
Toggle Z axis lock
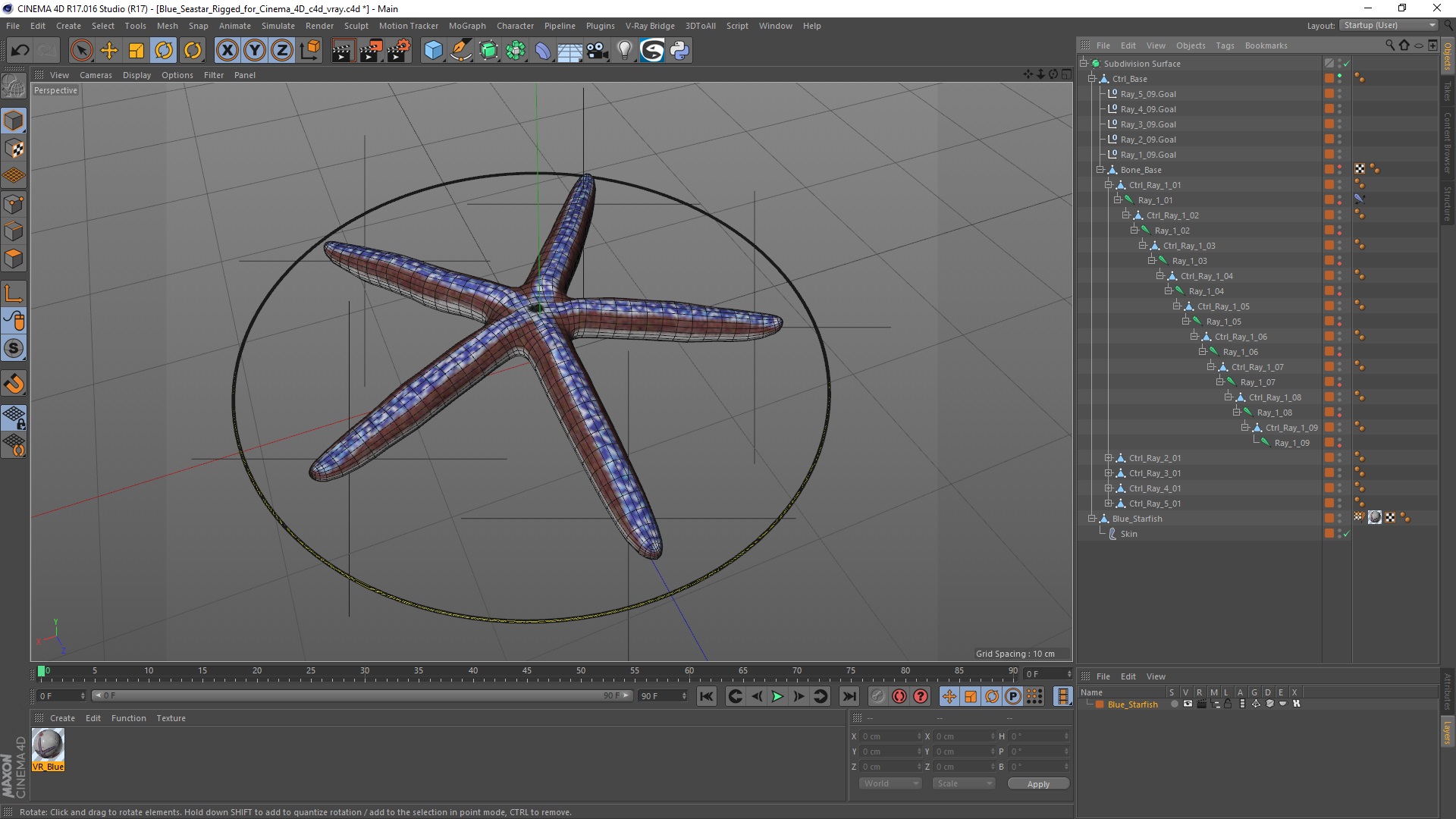[282, 51]
